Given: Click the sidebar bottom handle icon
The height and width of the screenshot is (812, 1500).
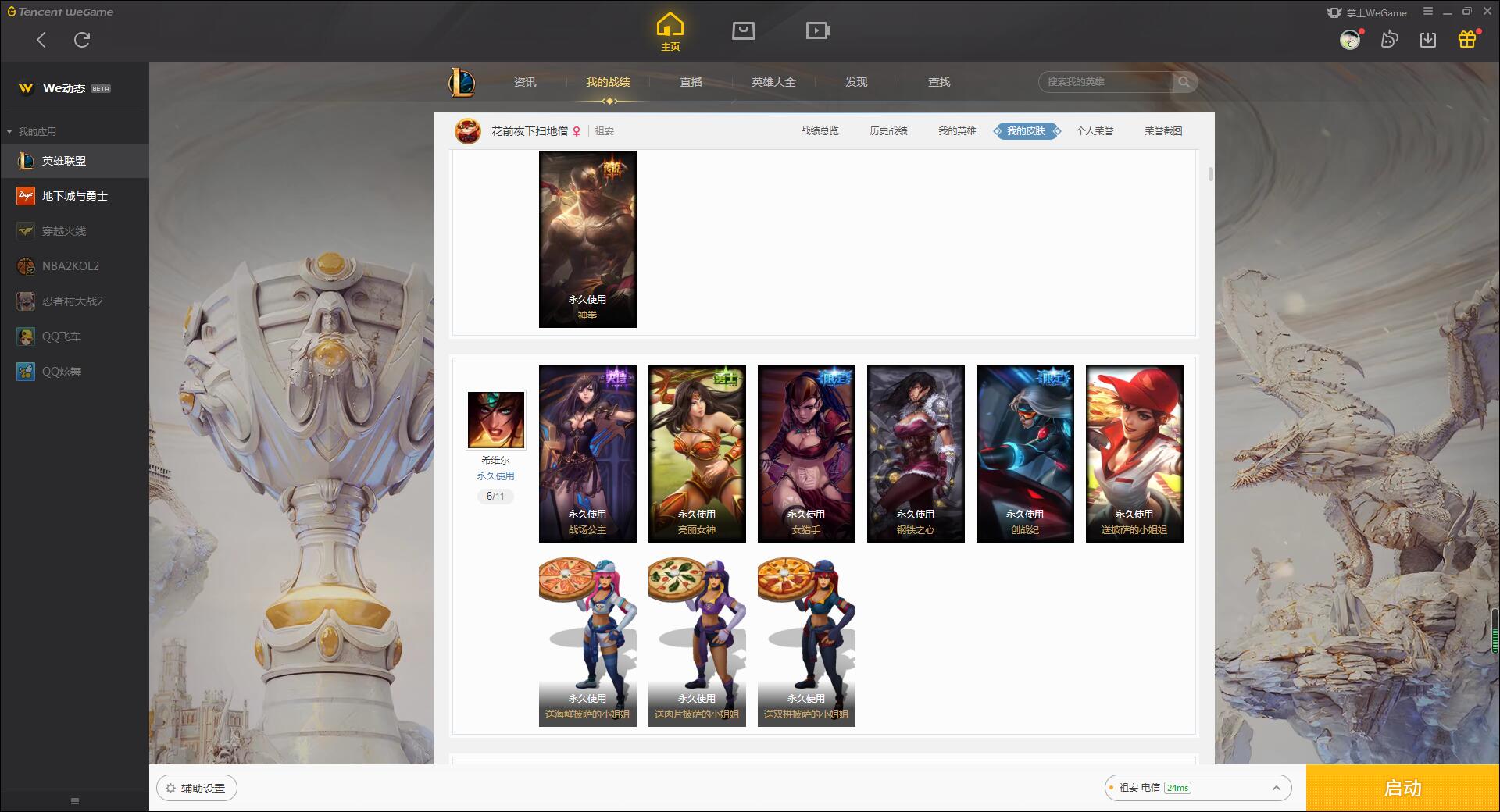Looking at the screenshot, I should pos(75,801).
